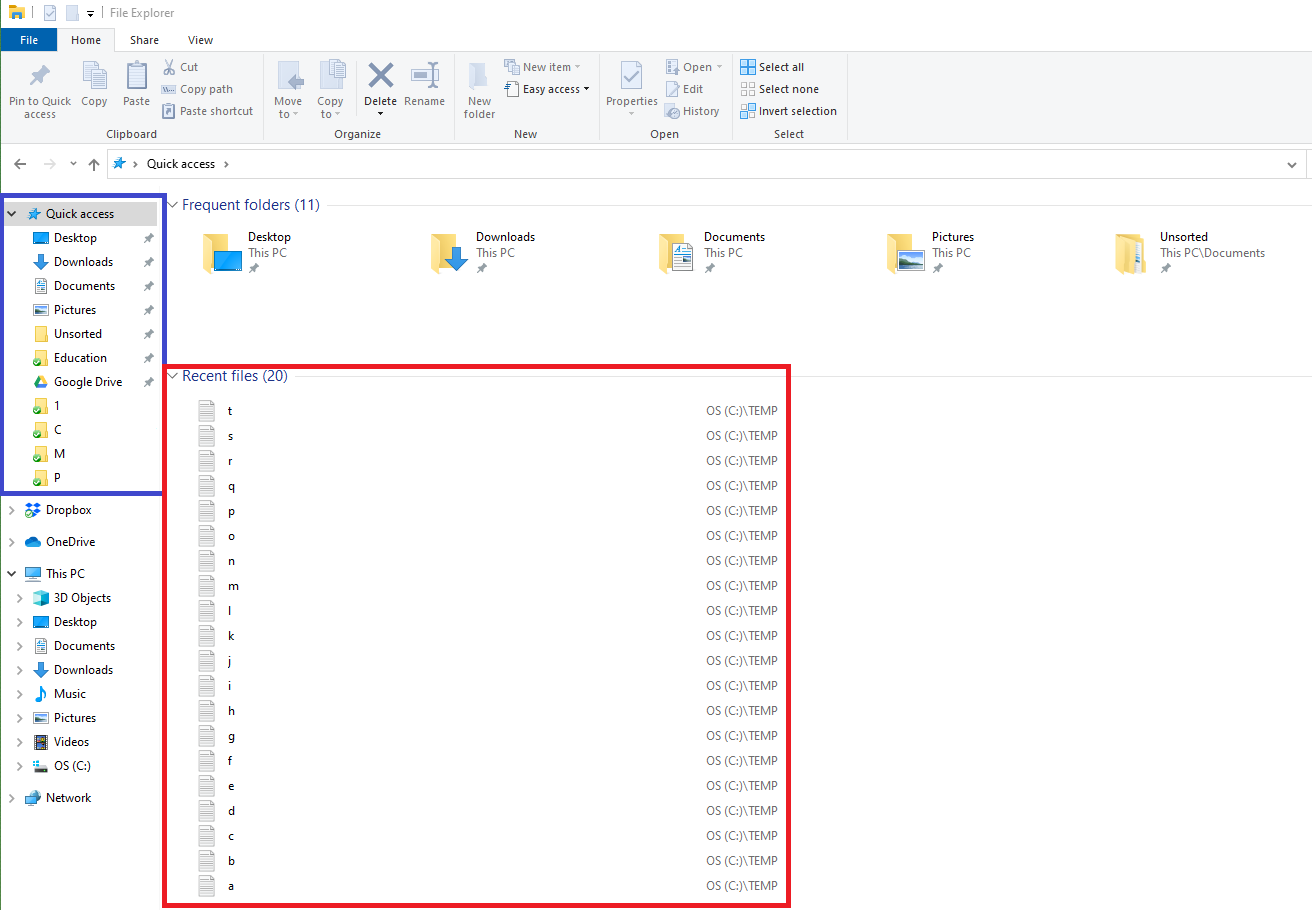Click the Back navigation arrow

tap(20, 164)
